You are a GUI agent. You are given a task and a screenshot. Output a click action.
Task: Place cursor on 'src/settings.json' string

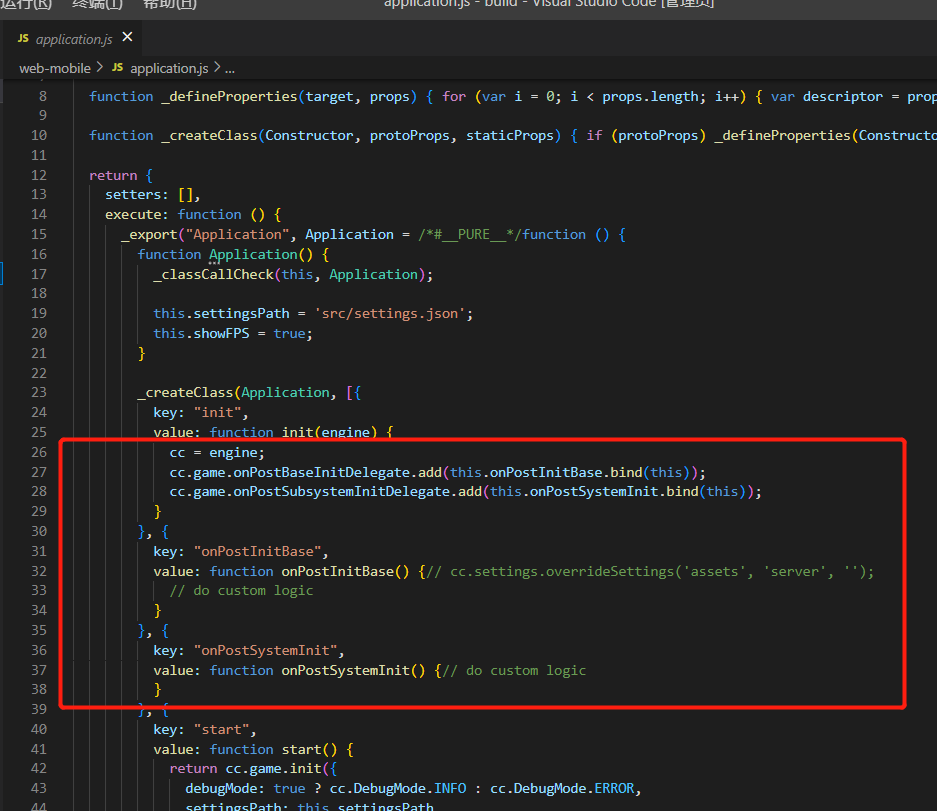(x=390, y=314)
